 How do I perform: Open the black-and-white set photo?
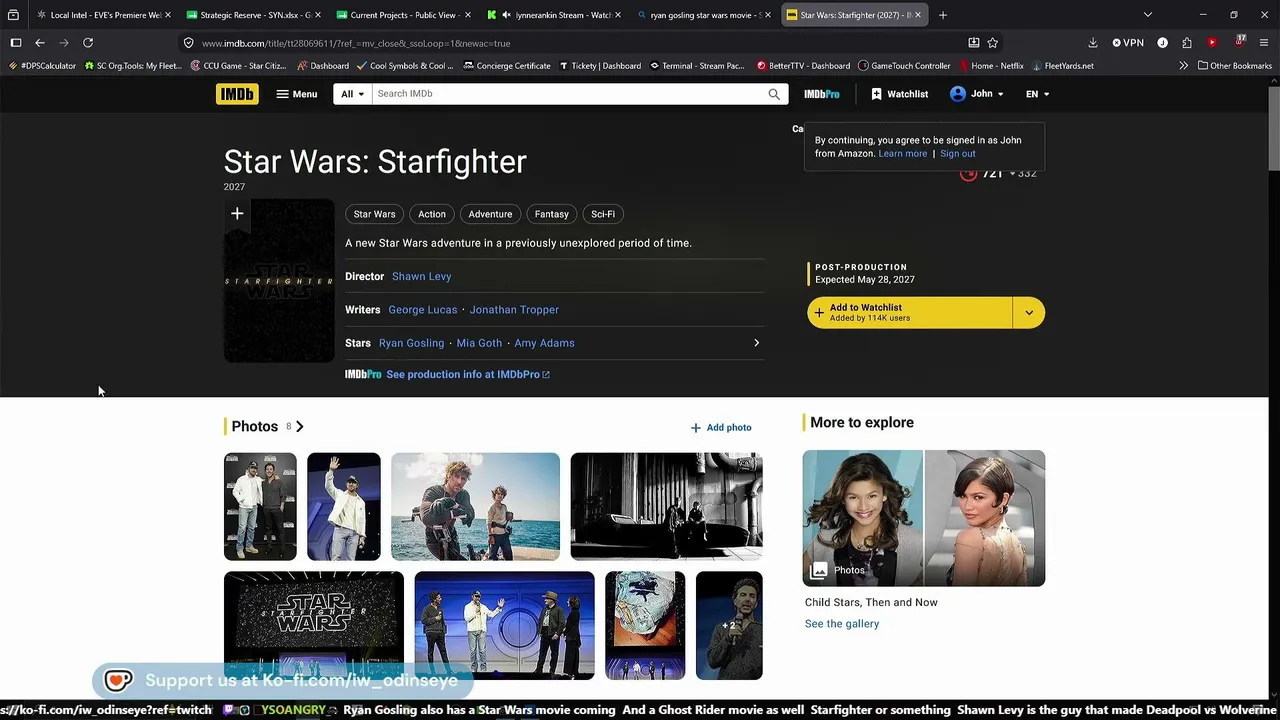(666, 506)
